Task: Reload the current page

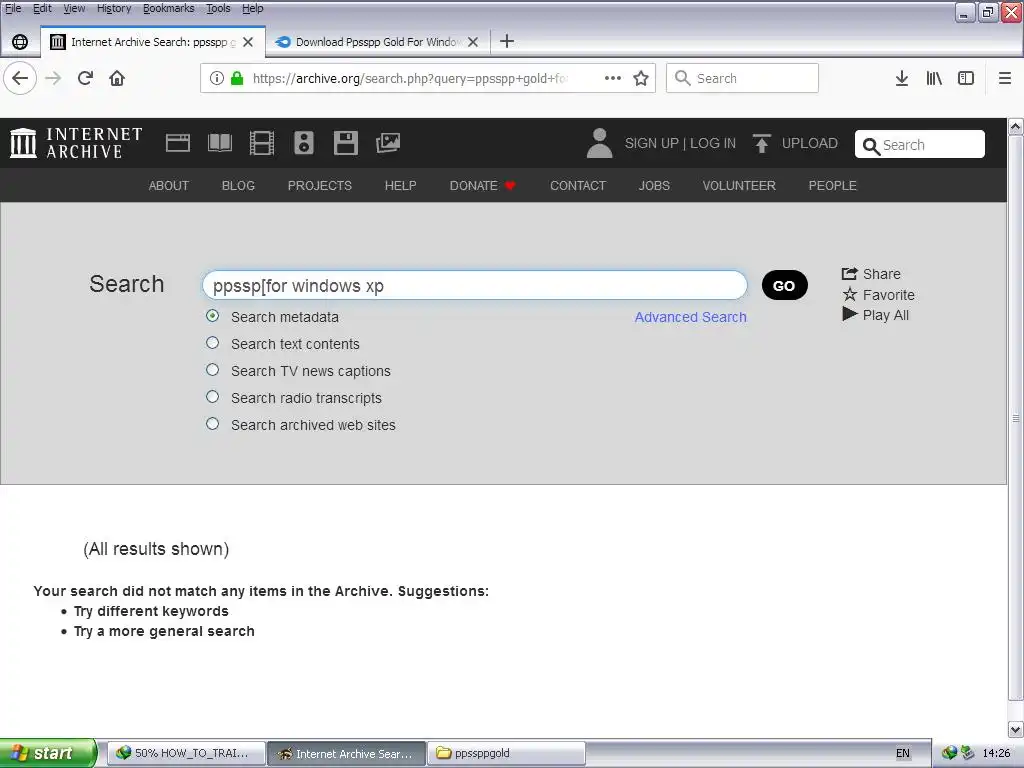Action: point(85,78)
